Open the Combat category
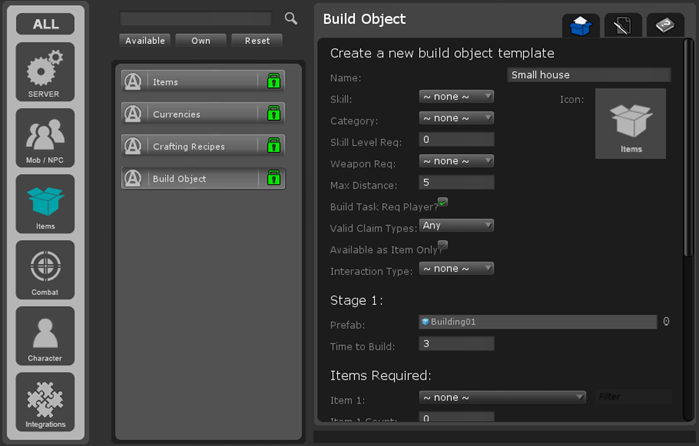Image resolution: width=699 pixels, height=446 pixels. click(x=45, y=270)
